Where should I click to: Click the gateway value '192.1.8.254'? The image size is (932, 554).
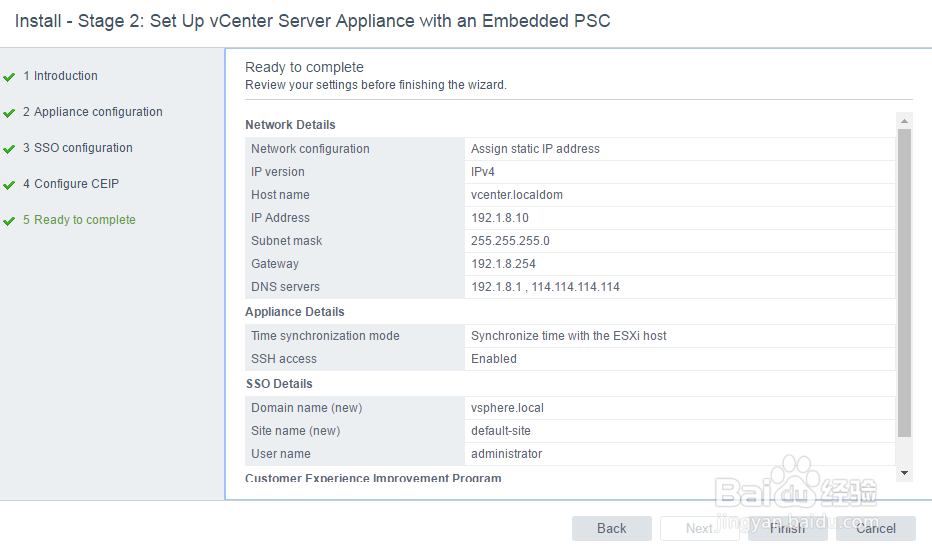point(503,264)
